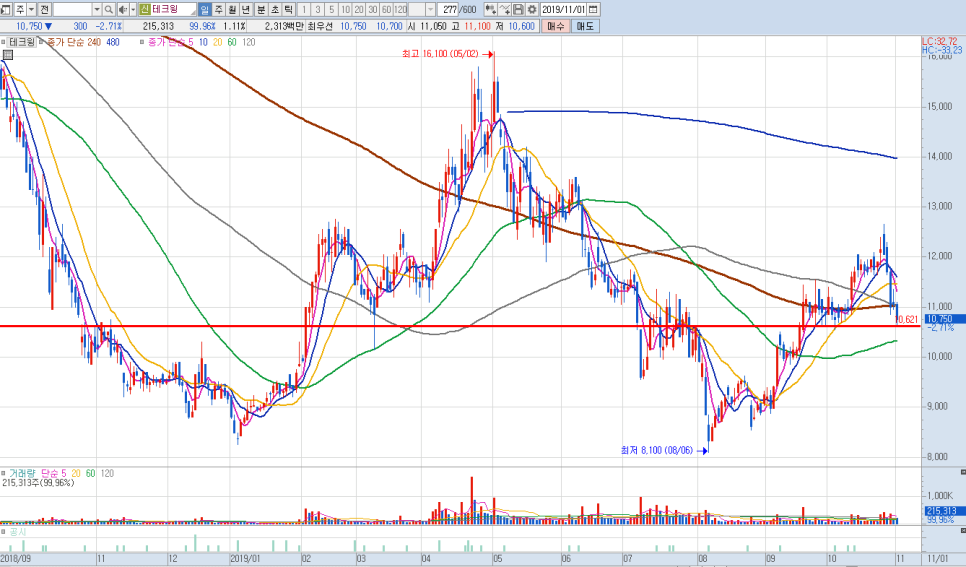The image size is (966, 567).
Task: Click the 매수 buy button
Action: [555, 27]
